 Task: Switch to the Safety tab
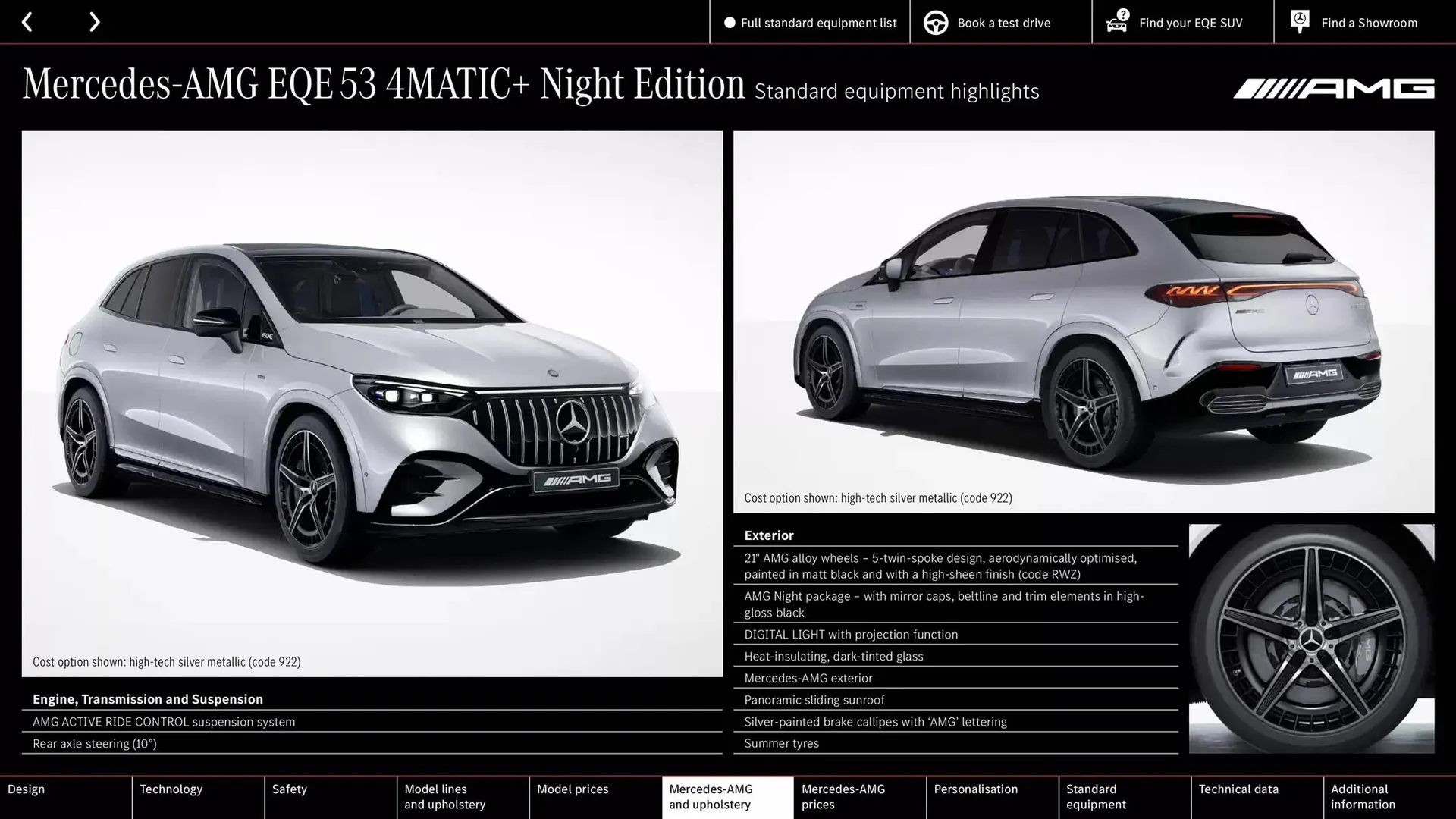331,797
